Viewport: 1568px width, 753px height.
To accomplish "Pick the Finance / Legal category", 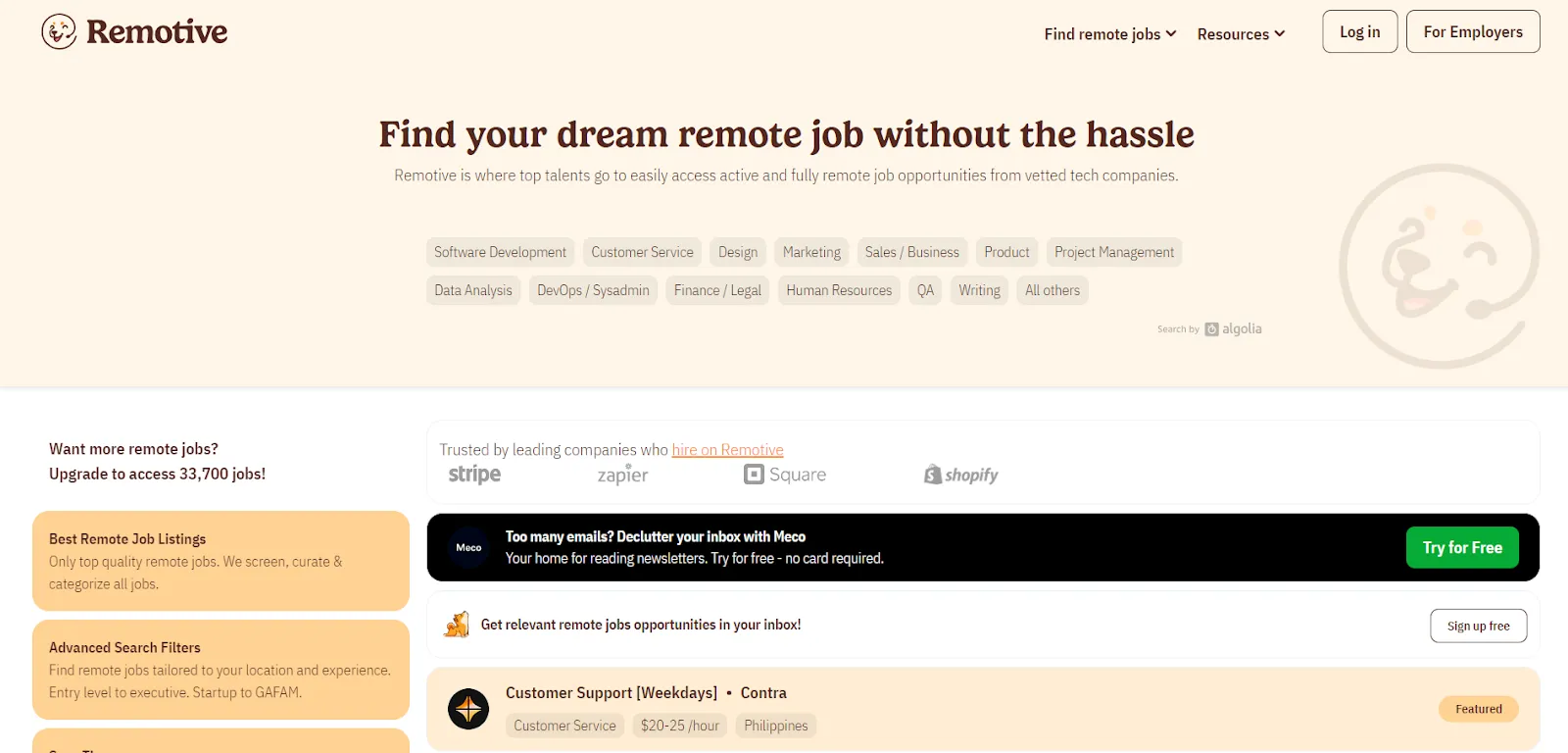I will point(717,290).
